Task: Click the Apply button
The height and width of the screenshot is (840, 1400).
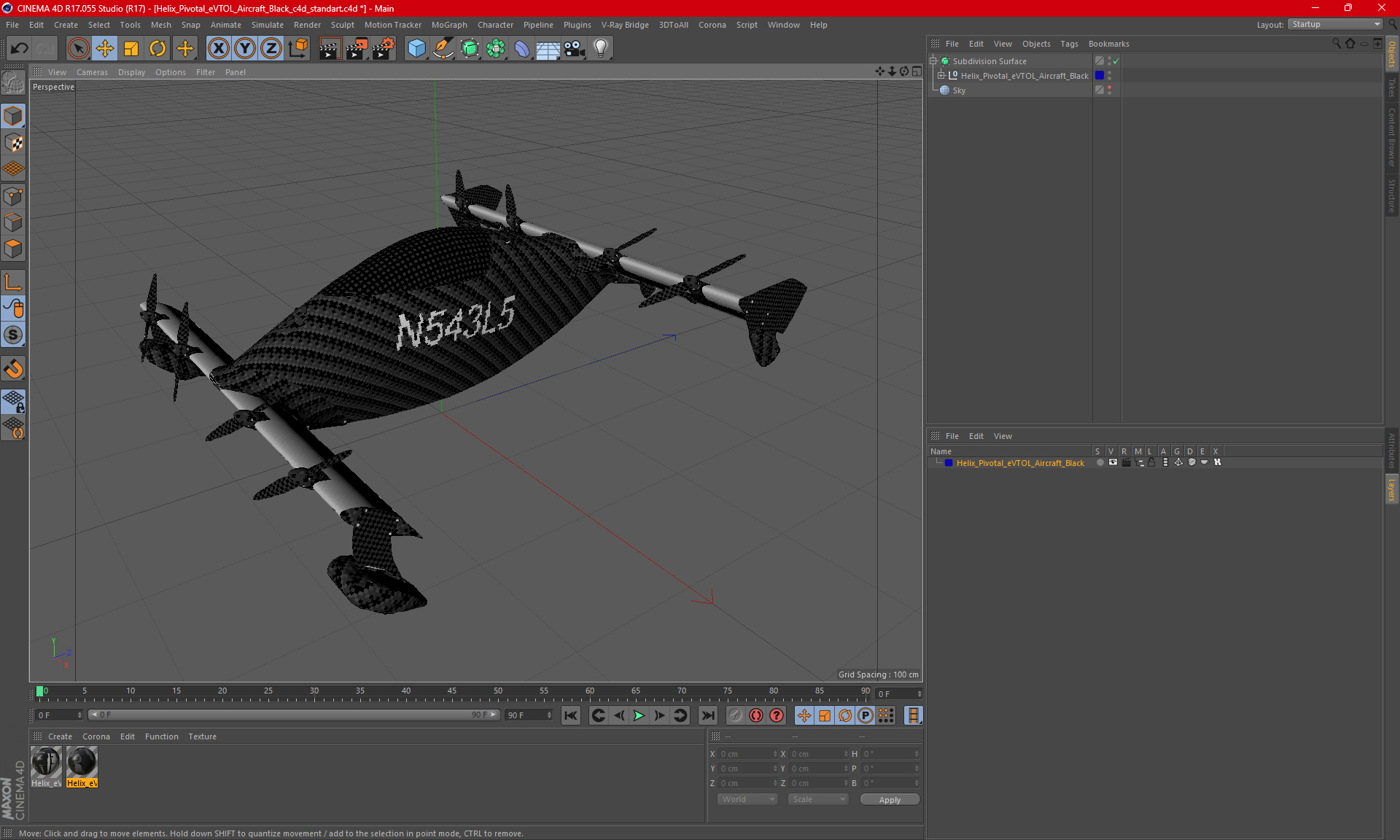Action: [x=890, y=800]
